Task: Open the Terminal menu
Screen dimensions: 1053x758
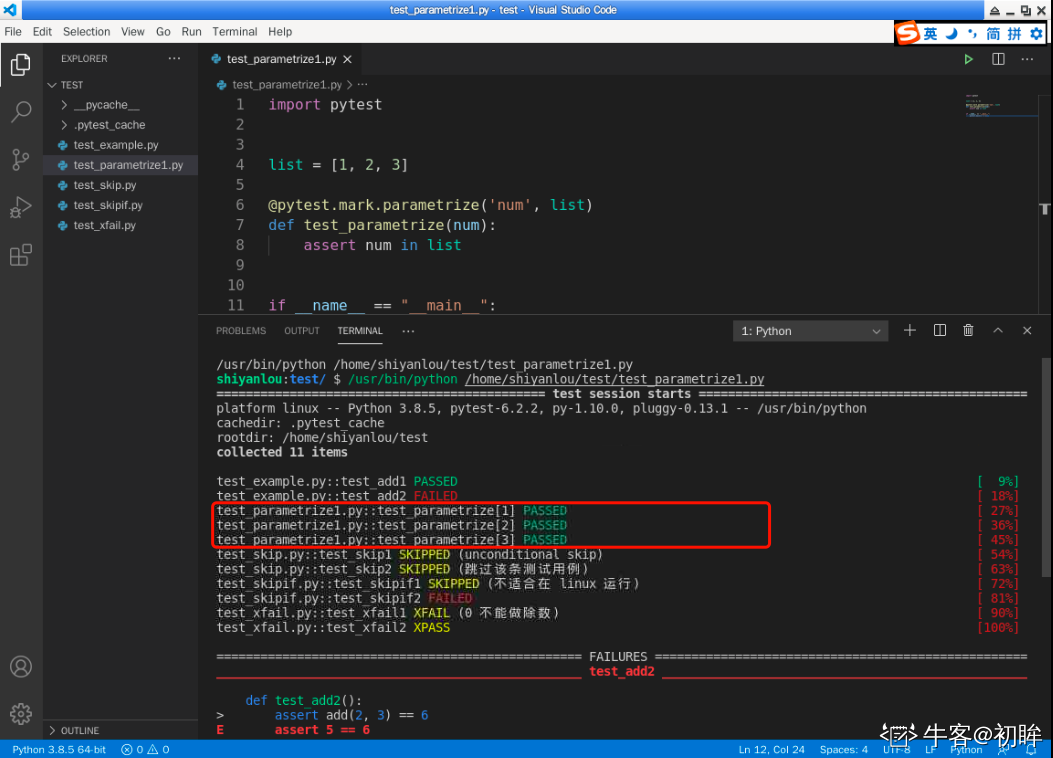Action: pos(234,32)
